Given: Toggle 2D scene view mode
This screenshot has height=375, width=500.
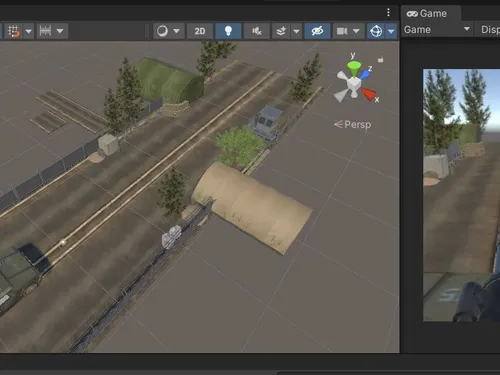Looking at the screenshot, I should click(x=200, y=31).
